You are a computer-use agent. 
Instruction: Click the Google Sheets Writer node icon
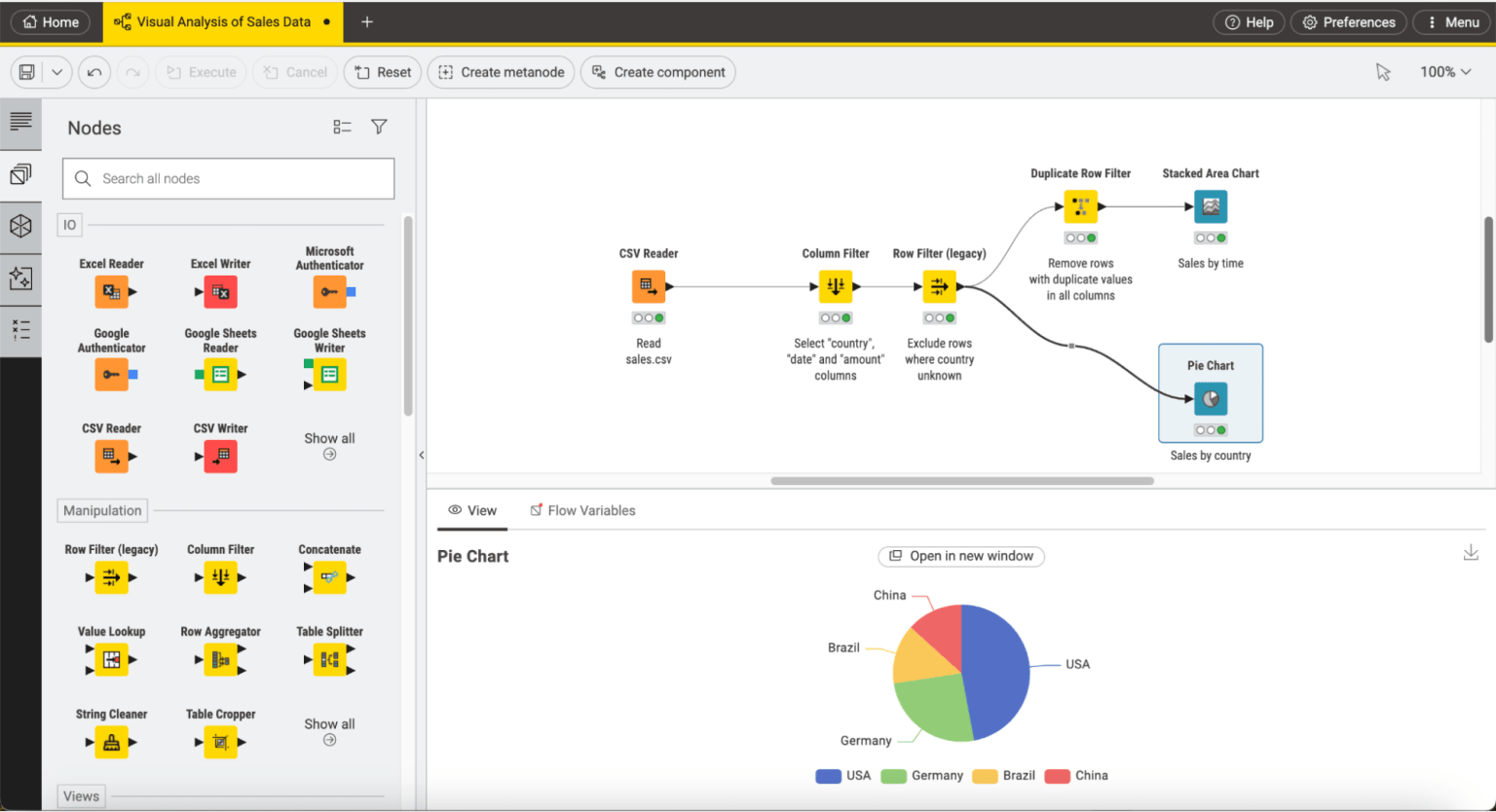(330, 375)
